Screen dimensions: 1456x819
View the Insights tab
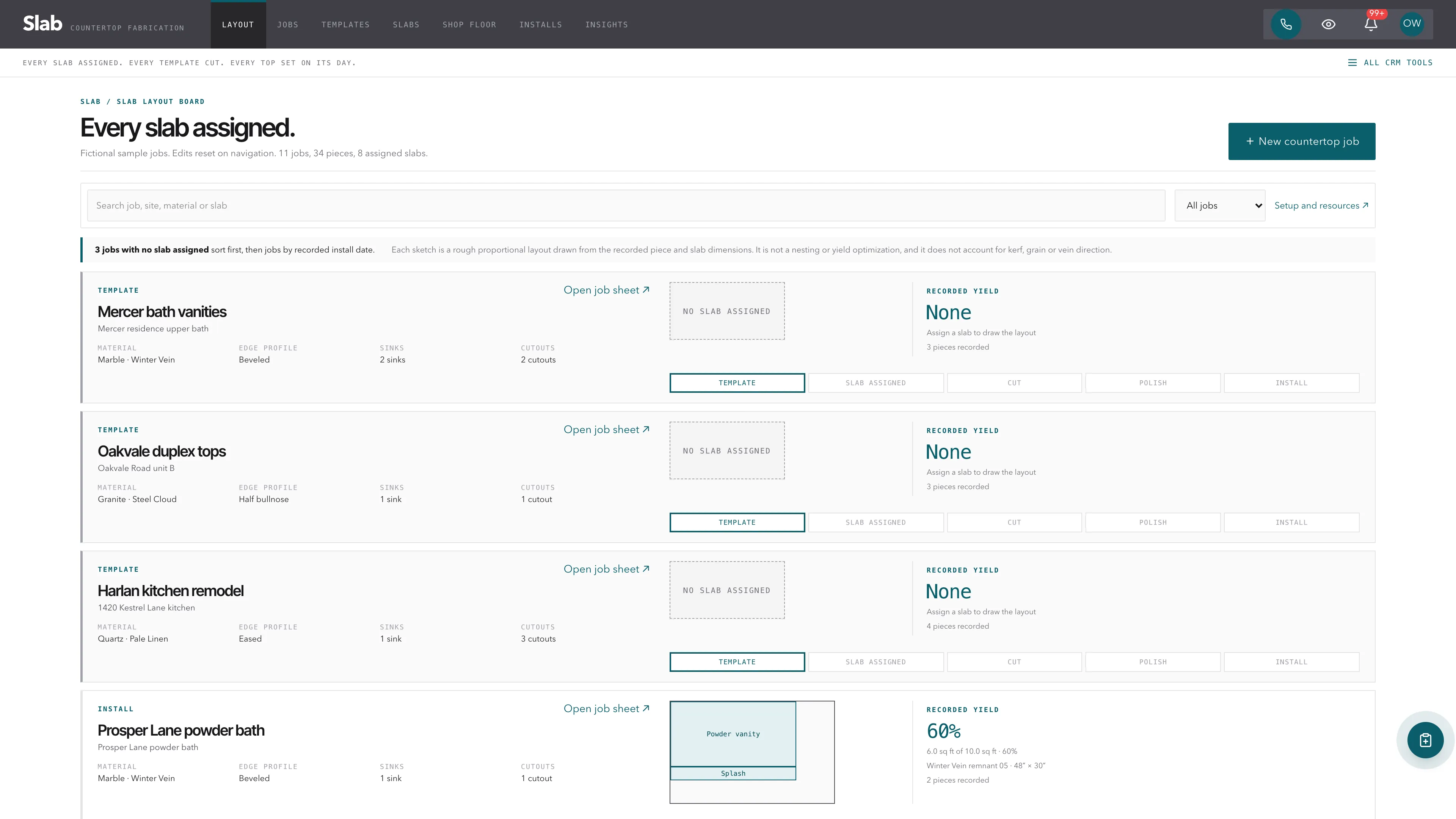pyautogui.click(x=607, y=25)
